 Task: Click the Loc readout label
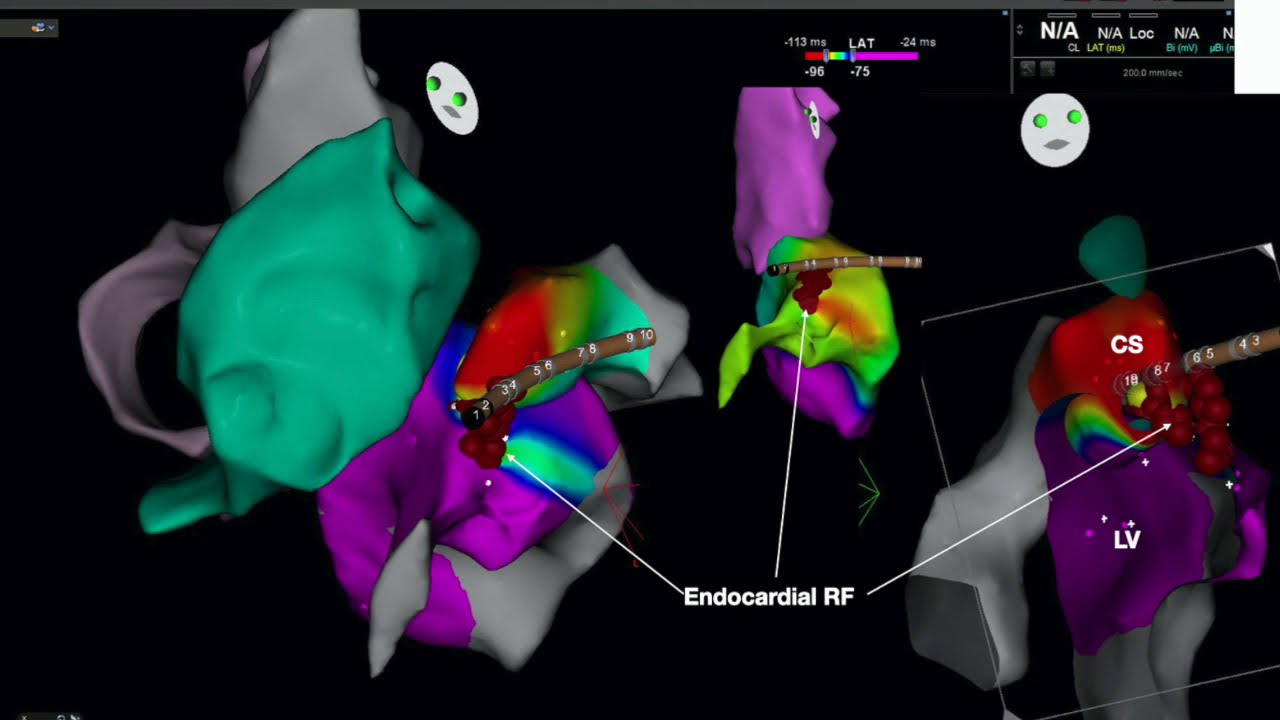(x=1142, y=34)
